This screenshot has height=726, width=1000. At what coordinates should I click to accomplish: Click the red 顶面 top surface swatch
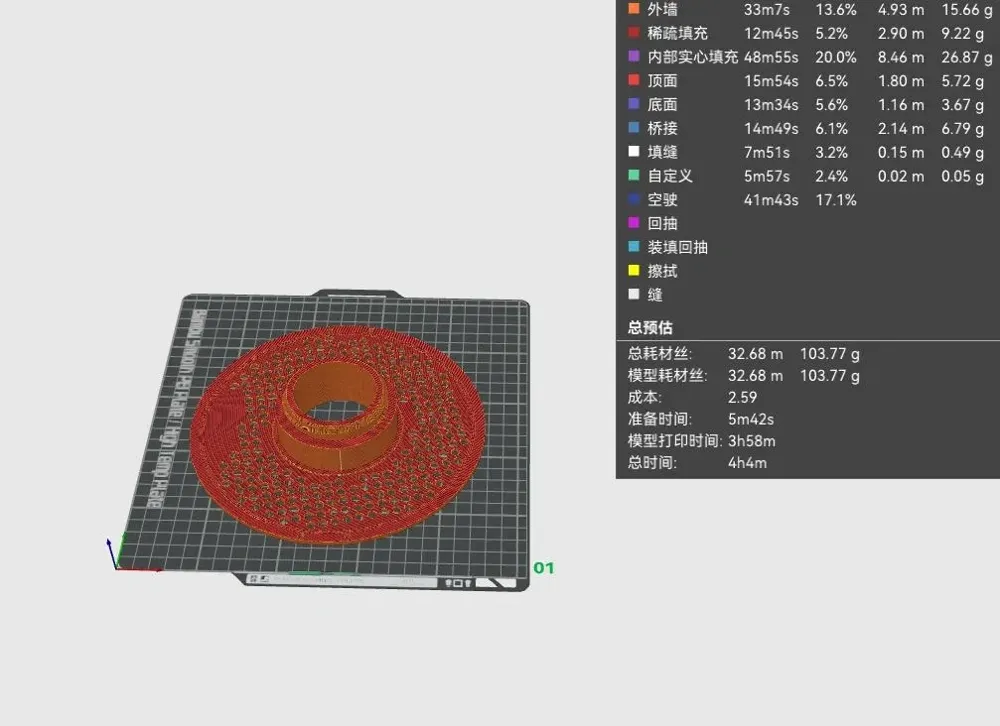[633, 81]
